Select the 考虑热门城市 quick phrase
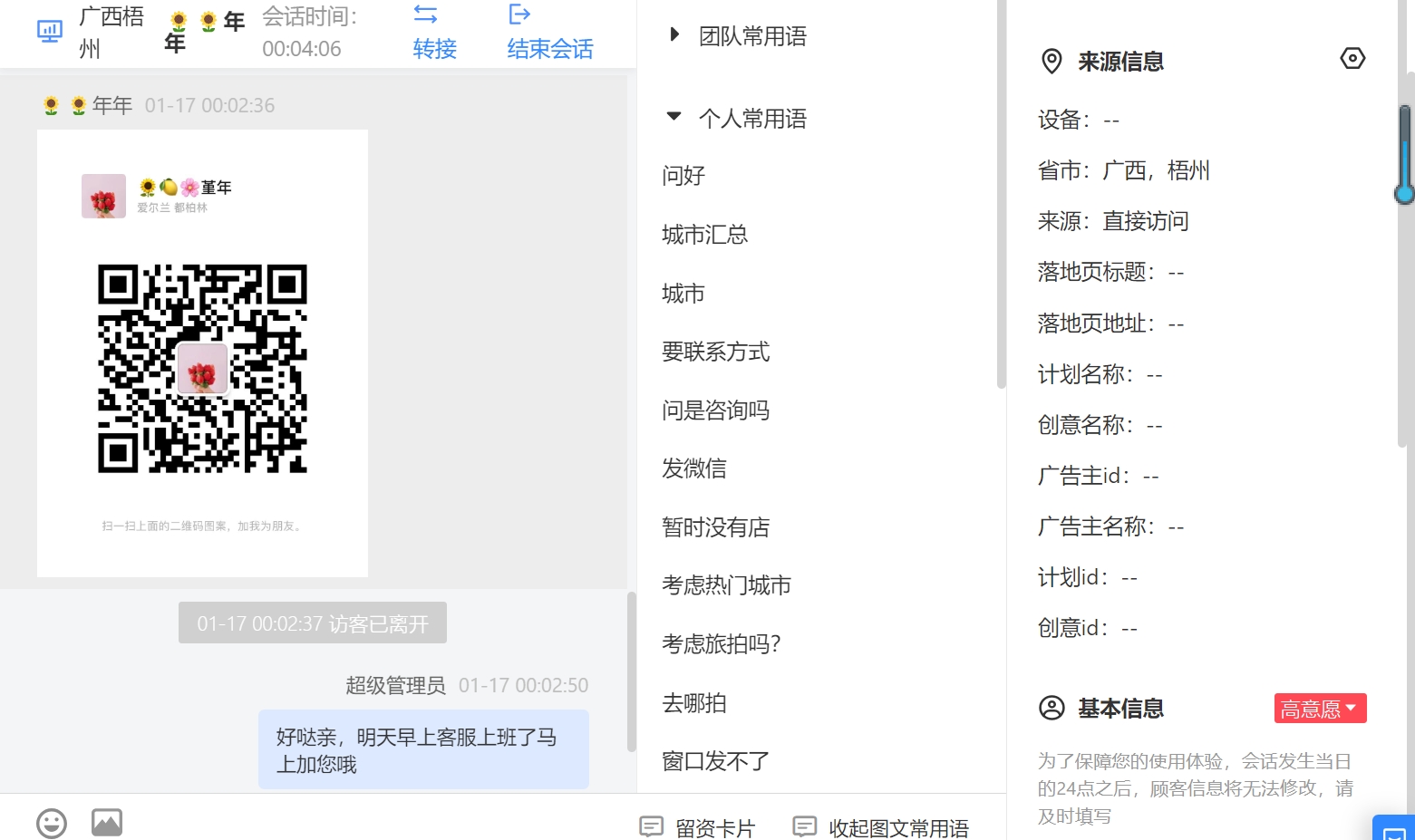Screen dimensions: 1415x840 [727, 585]
